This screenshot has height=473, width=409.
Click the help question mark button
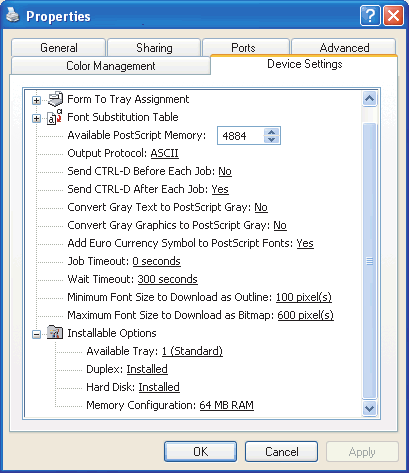click(370, 16)
